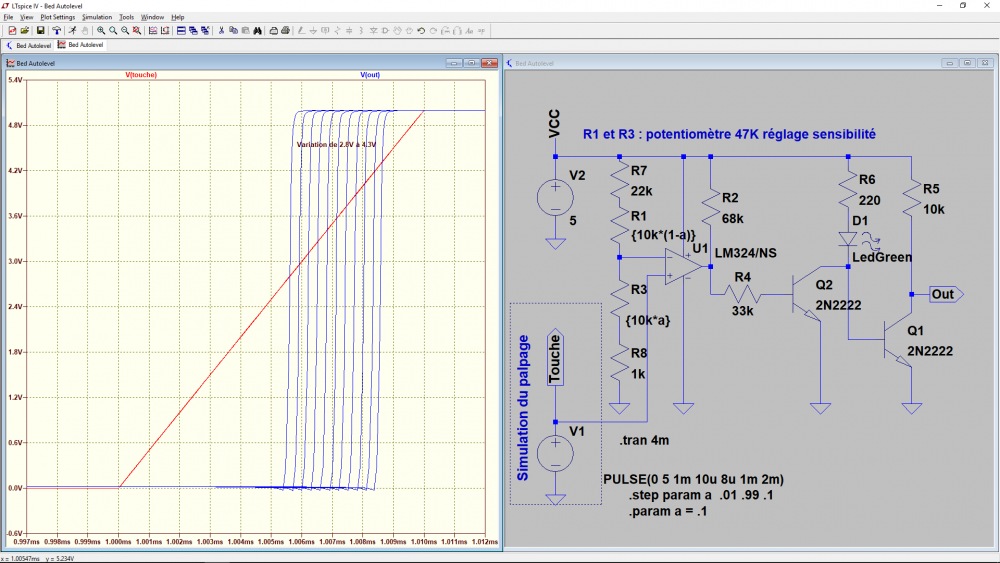
Task: Click the Open file folder icon
Action: [x=25, y=31]
